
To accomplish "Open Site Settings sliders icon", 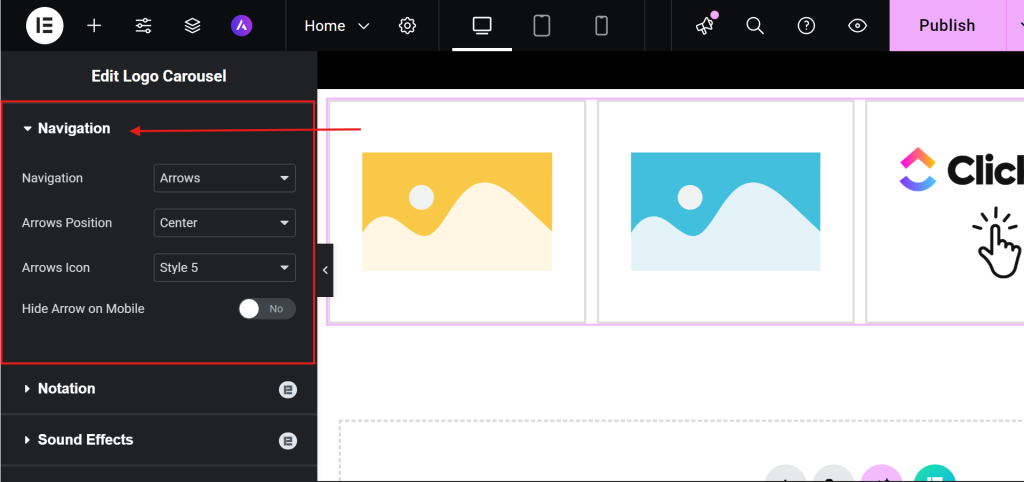I will [x=143, y=25].
